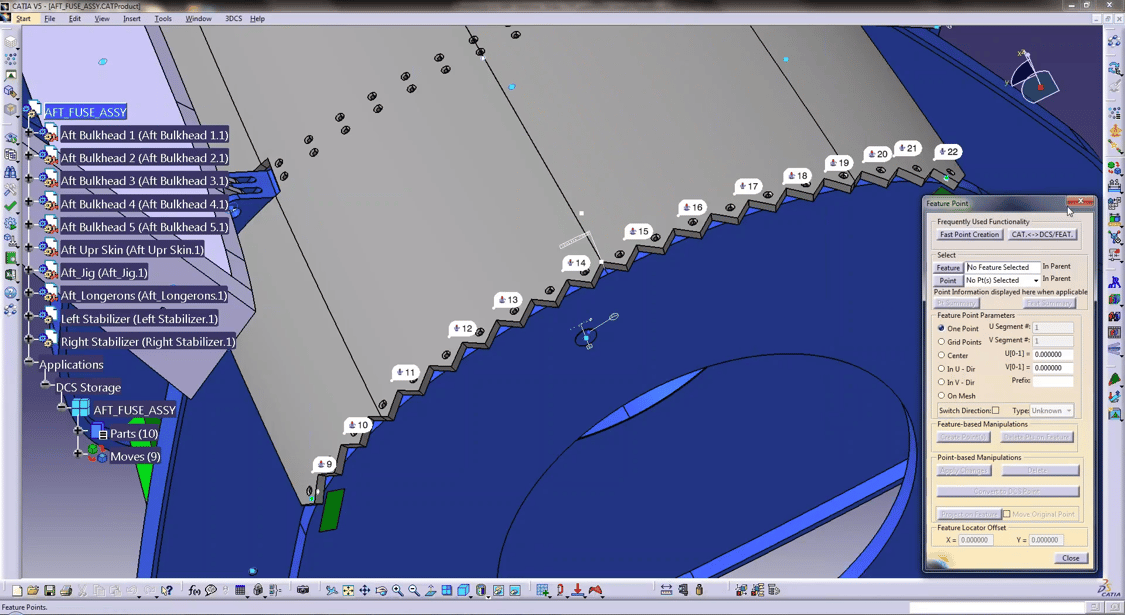Click the Zoom In magnifier icon
This screenshot has width=1125, height=615.
396,589
